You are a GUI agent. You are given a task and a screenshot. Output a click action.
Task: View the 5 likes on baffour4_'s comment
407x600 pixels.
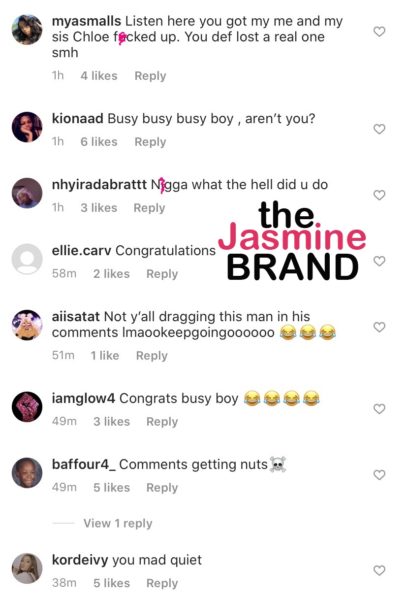(112, 488)
